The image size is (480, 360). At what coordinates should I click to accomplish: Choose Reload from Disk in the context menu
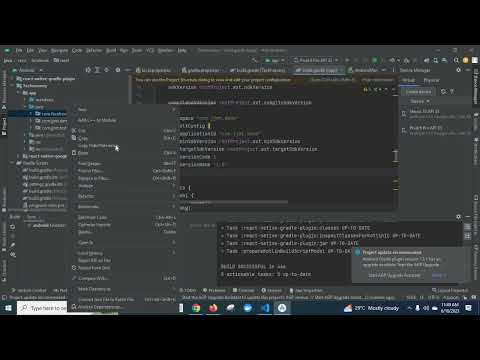coord(124,268)
